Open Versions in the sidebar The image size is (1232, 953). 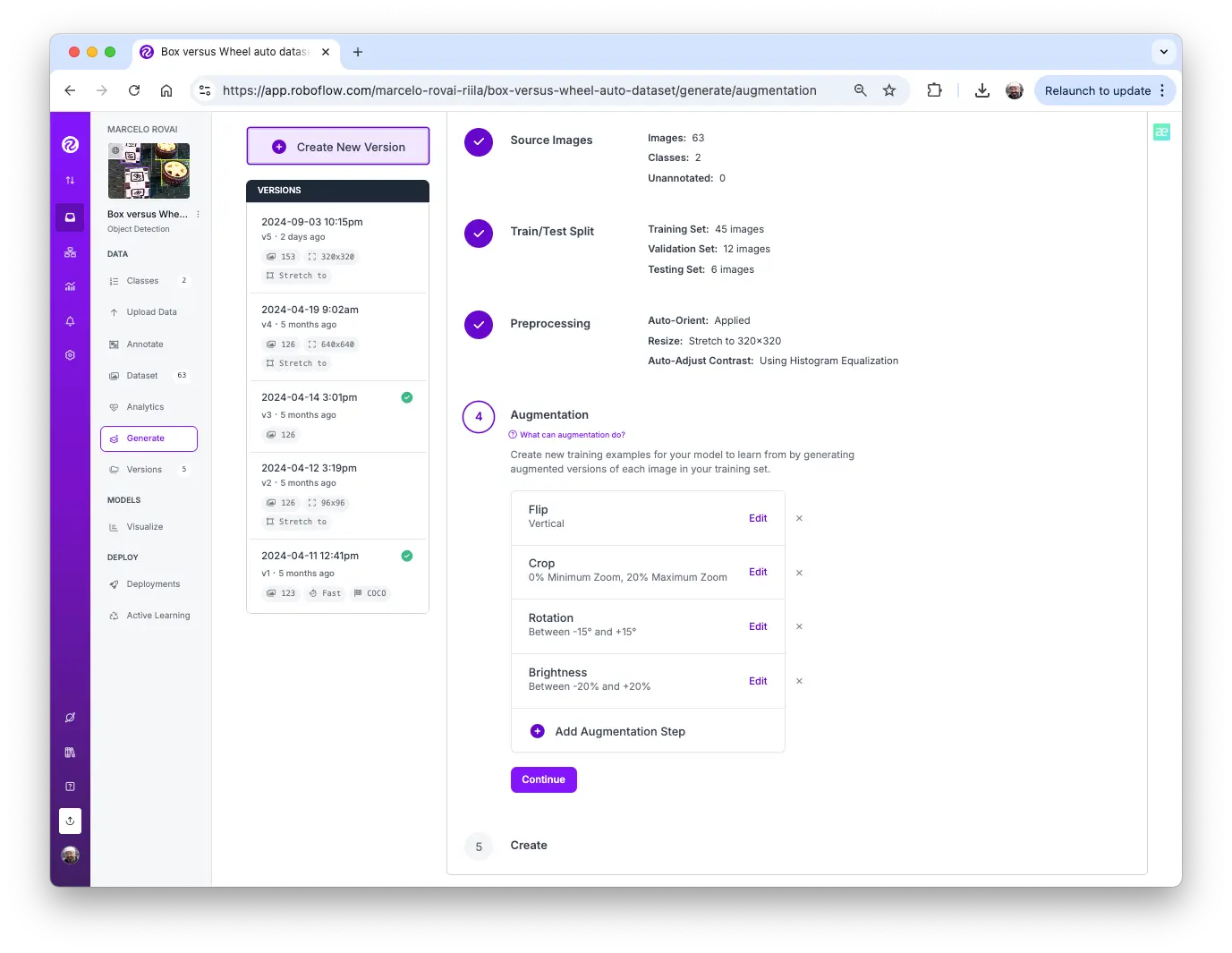pos(144,470)
